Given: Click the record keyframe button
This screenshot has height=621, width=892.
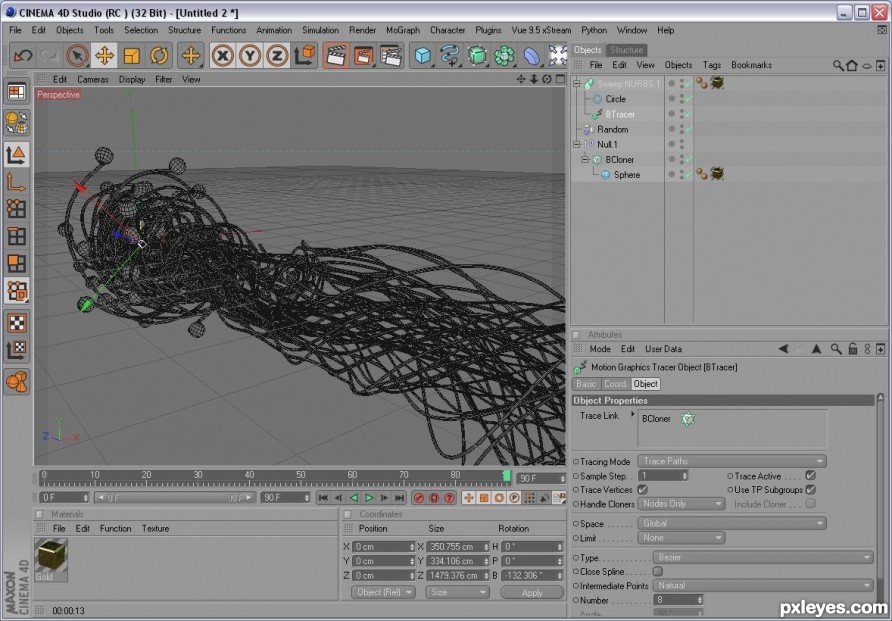Looking at the screenshot, I should pyautogui.click(x=419, y=498).
